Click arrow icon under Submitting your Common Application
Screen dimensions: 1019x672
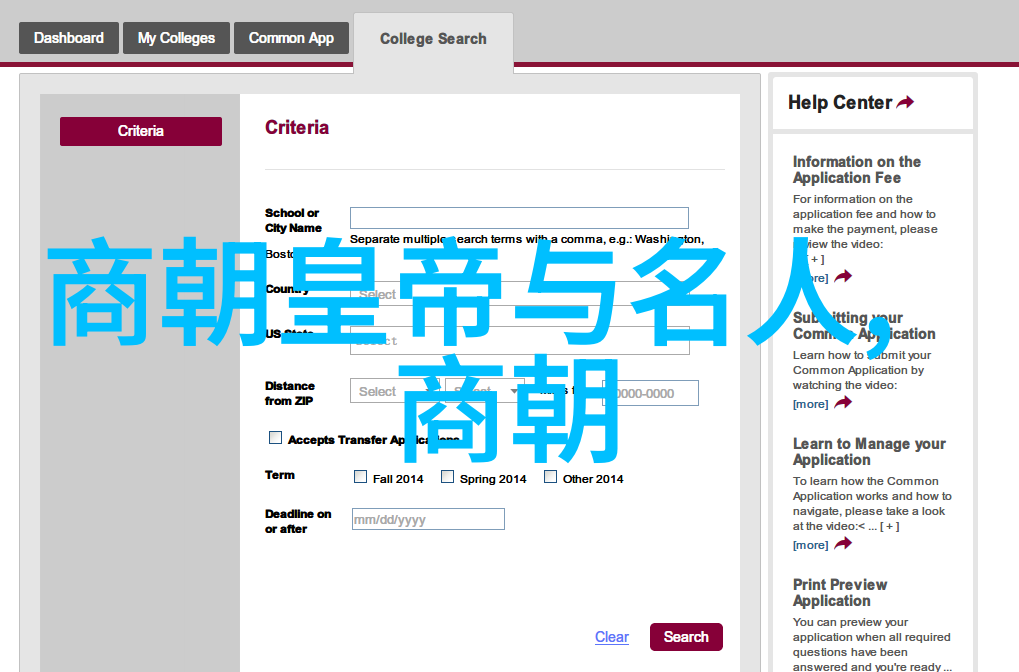[x=843, y=403]
